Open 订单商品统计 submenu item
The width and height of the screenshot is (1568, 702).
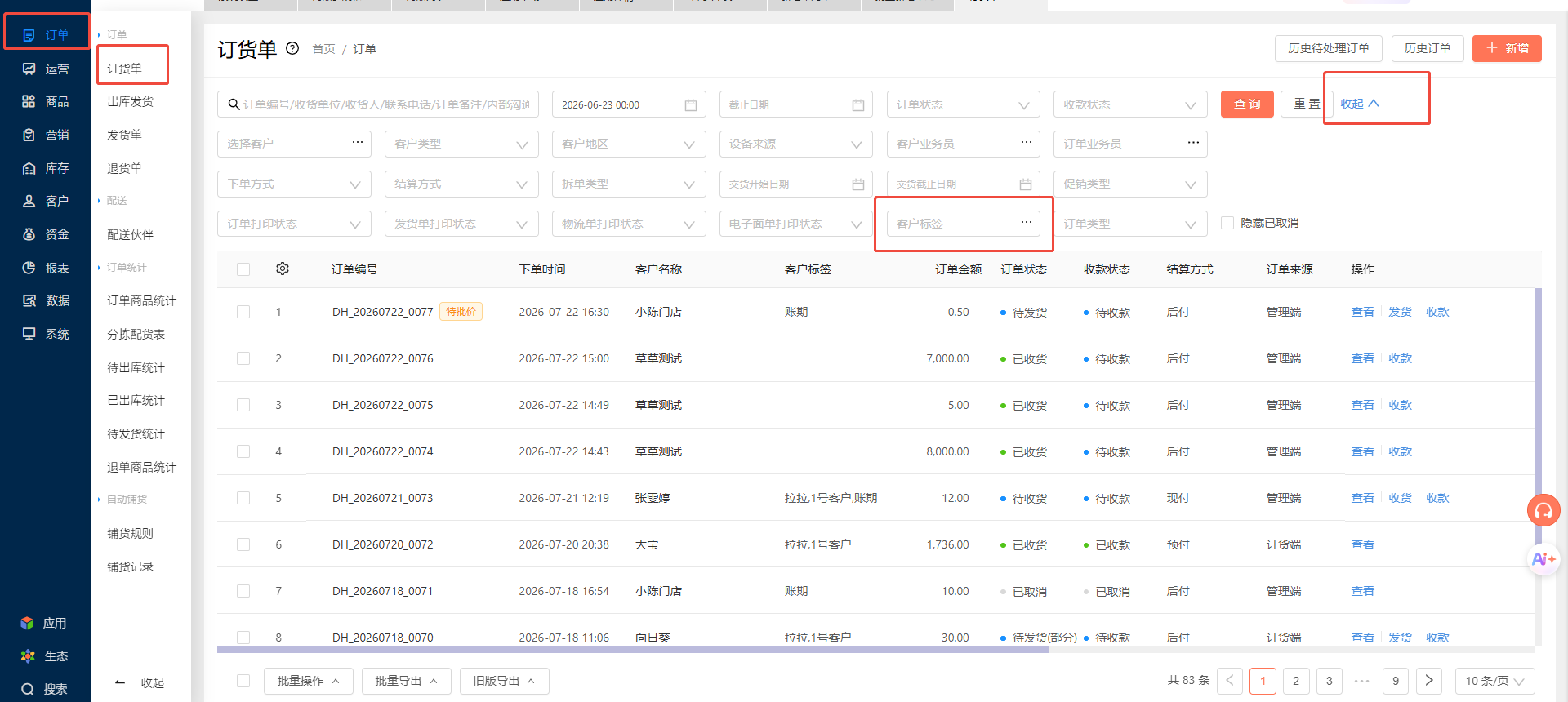point(141,300)
